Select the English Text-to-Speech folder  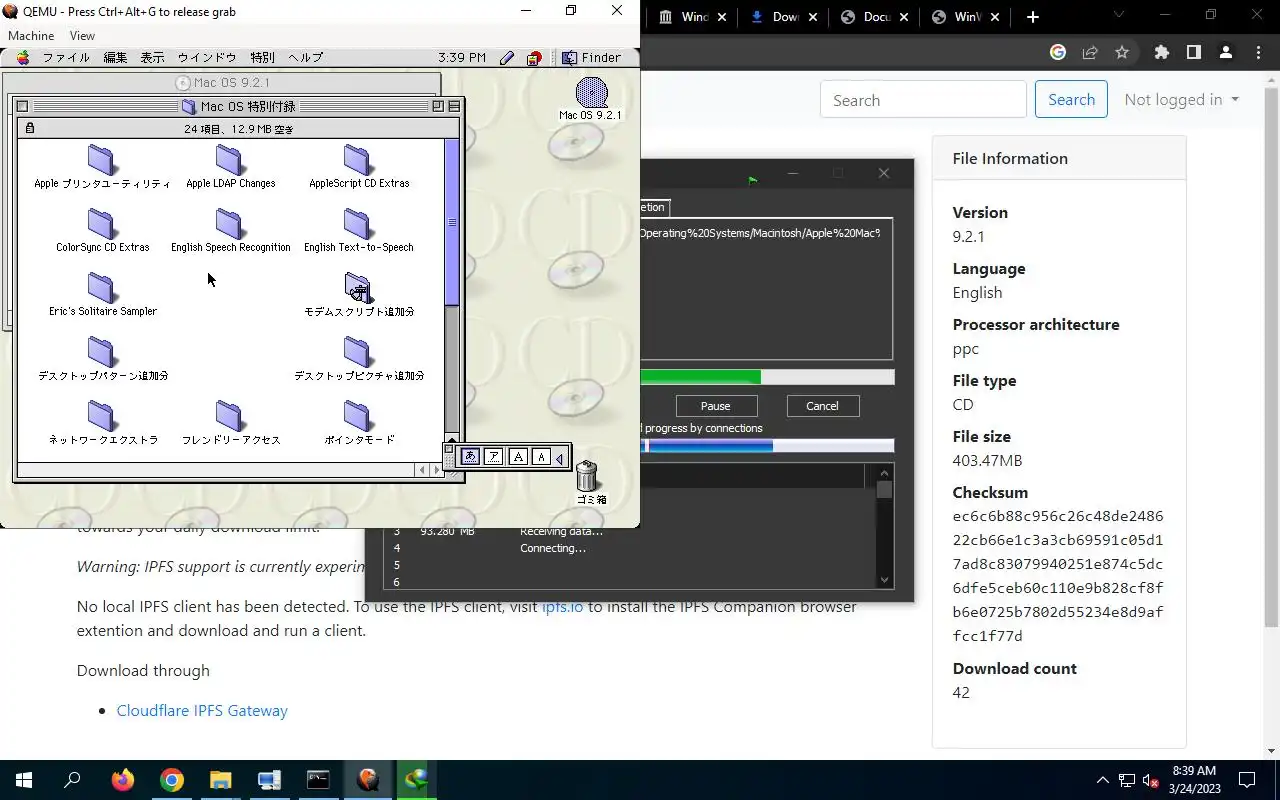click(358, 231)
